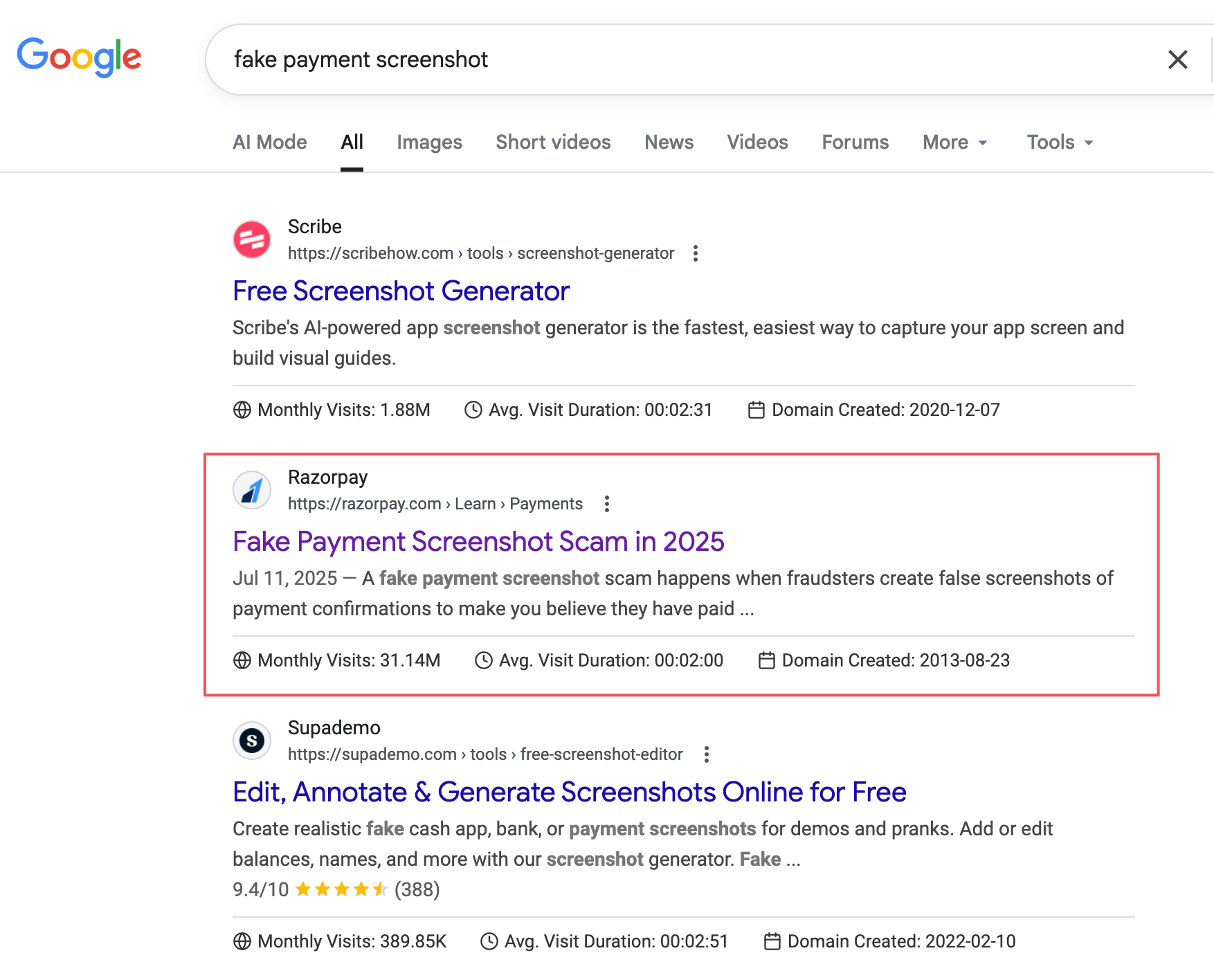Click calendar icon beside Domain Created 2013-08-23

click(767, 660)
